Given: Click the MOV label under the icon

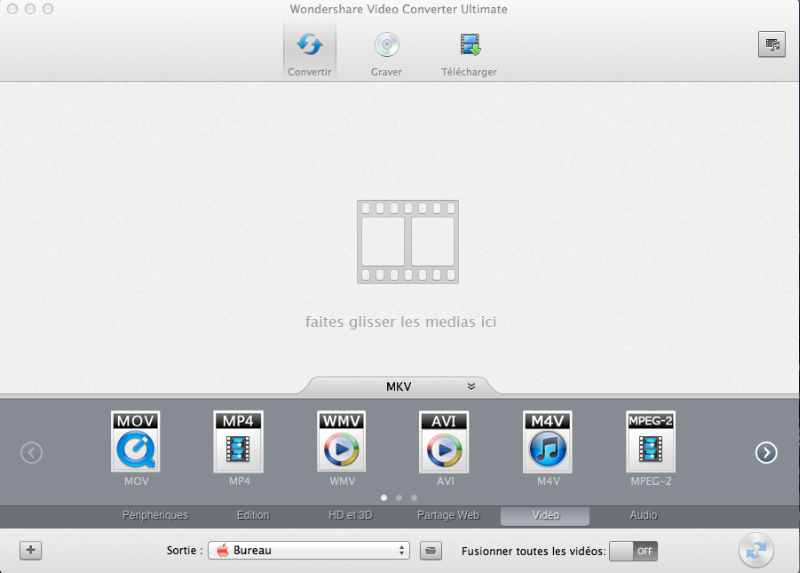Looking at the screenshot, I should point(136,481).
